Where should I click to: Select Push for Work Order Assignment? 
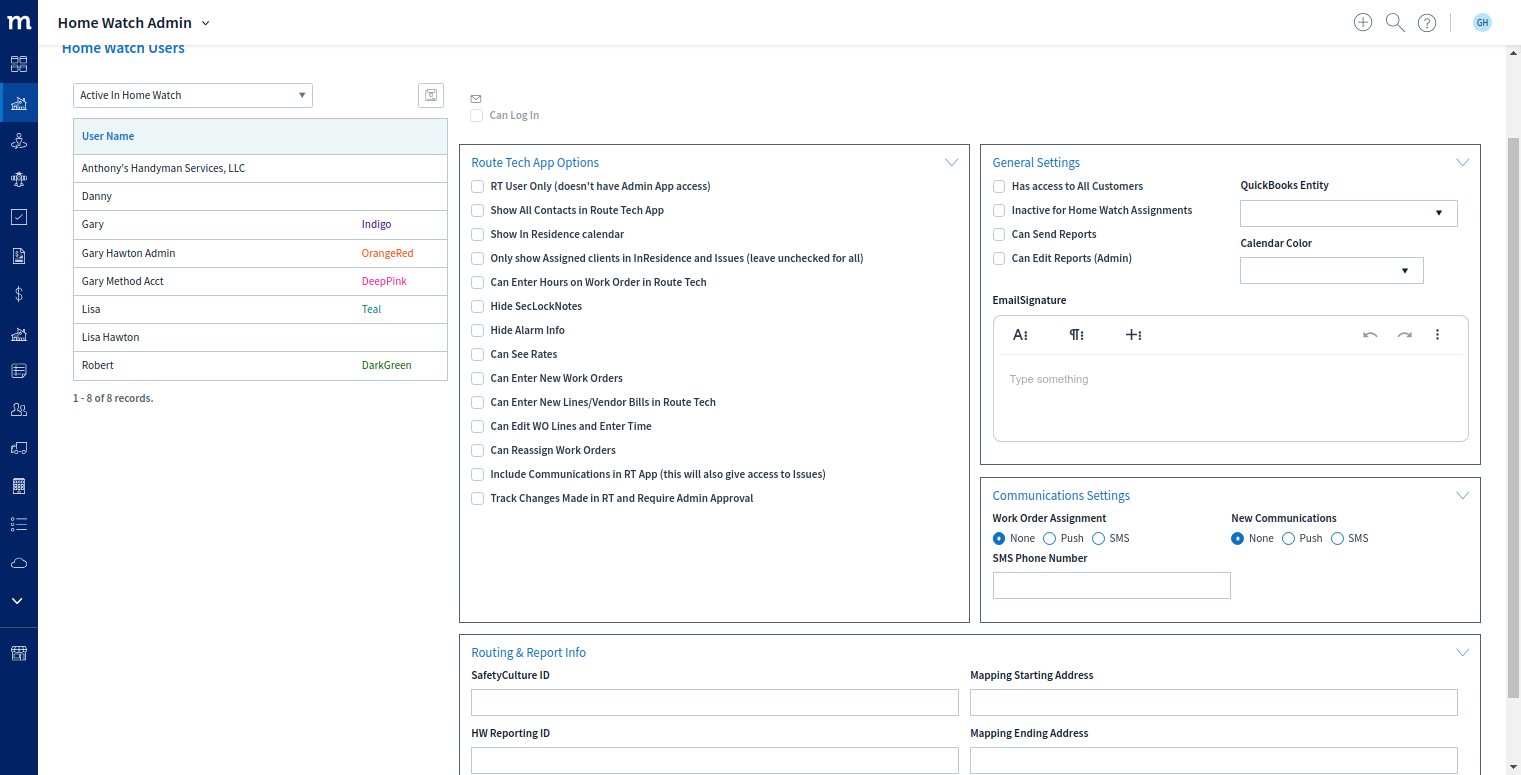[x=1050, y=538]
